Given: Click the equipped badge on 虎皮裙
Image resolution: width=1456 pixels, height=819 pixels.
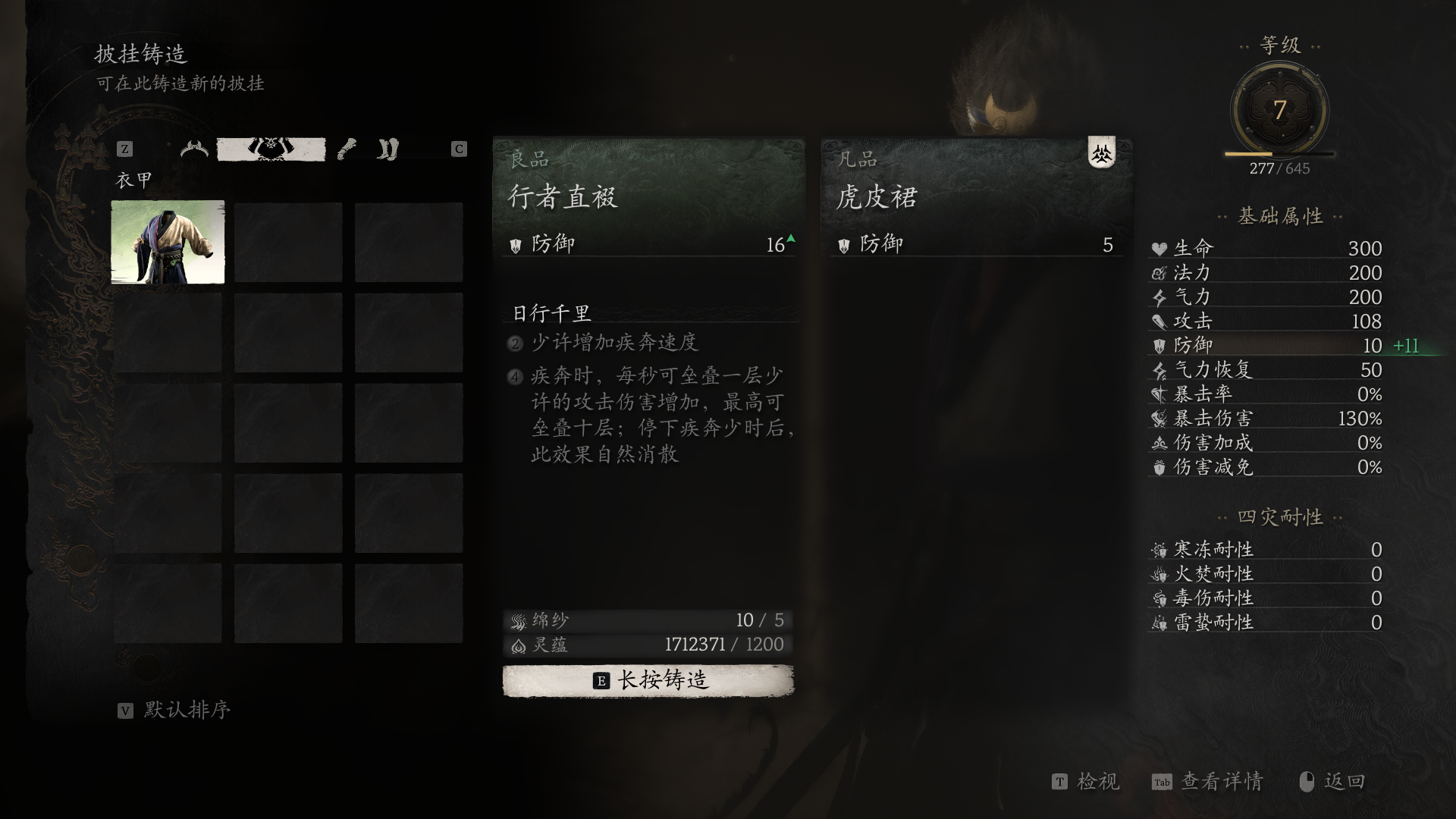Looking at the screenshot, I should click(x=1102, y=153).
